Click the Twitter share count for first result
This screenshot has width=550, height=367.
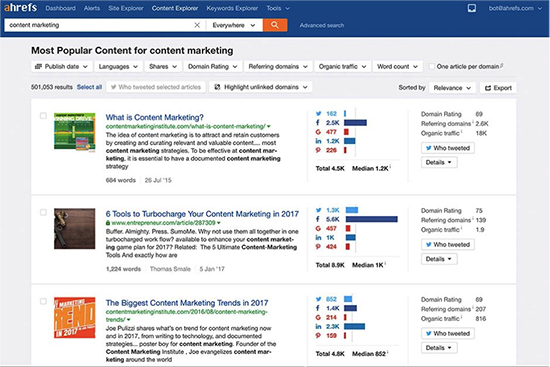point(331,114)
